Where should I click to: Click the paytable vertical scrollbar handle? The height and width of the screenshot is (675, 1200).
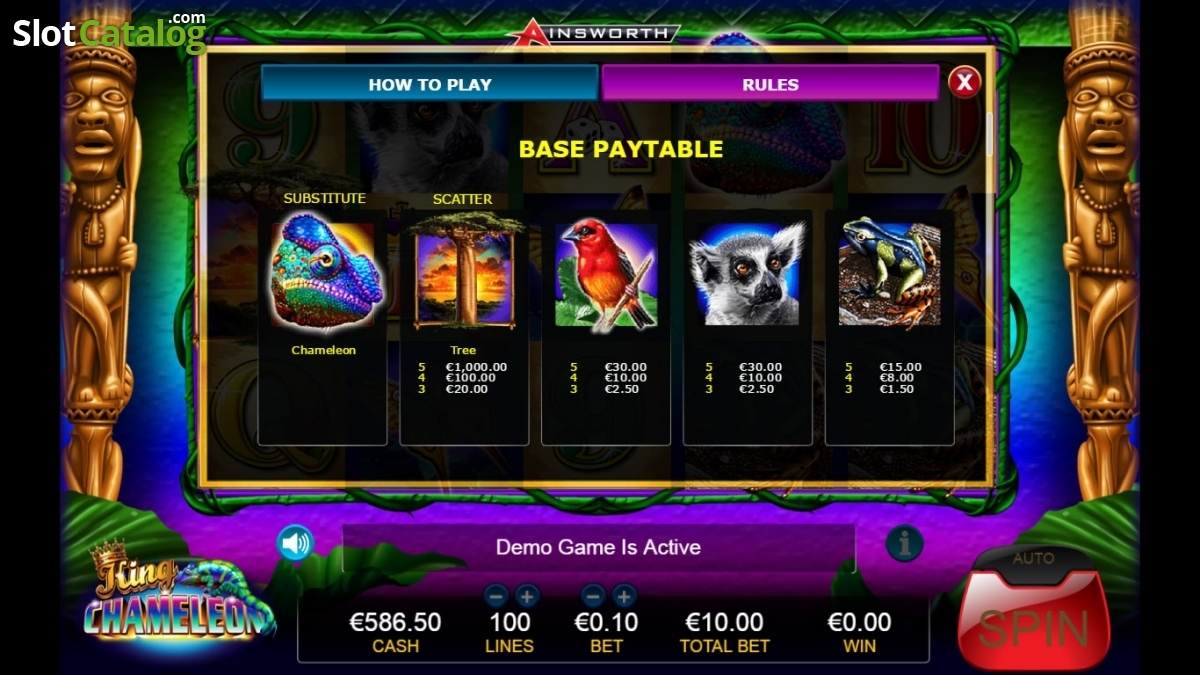tap(990, 134)
